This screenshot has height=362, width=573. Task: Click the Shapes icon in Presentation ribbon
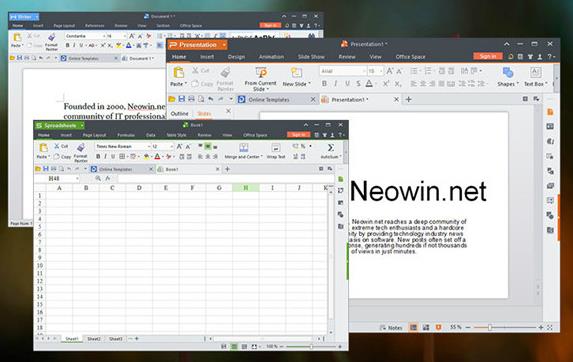click(508, 73)
